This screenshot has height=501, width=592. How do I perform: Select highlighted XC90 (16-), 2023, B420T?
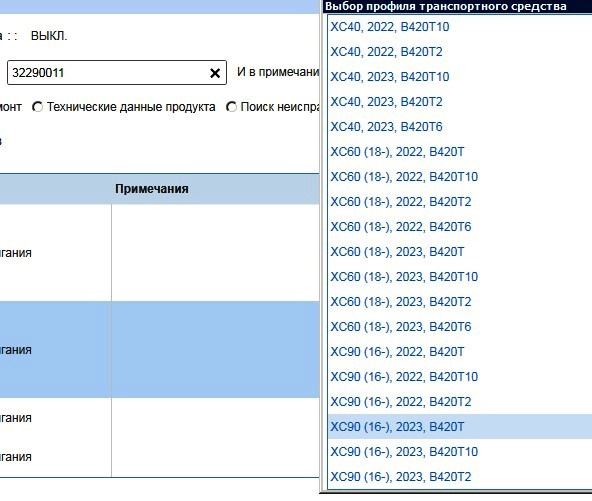click(x=460, y=427)
